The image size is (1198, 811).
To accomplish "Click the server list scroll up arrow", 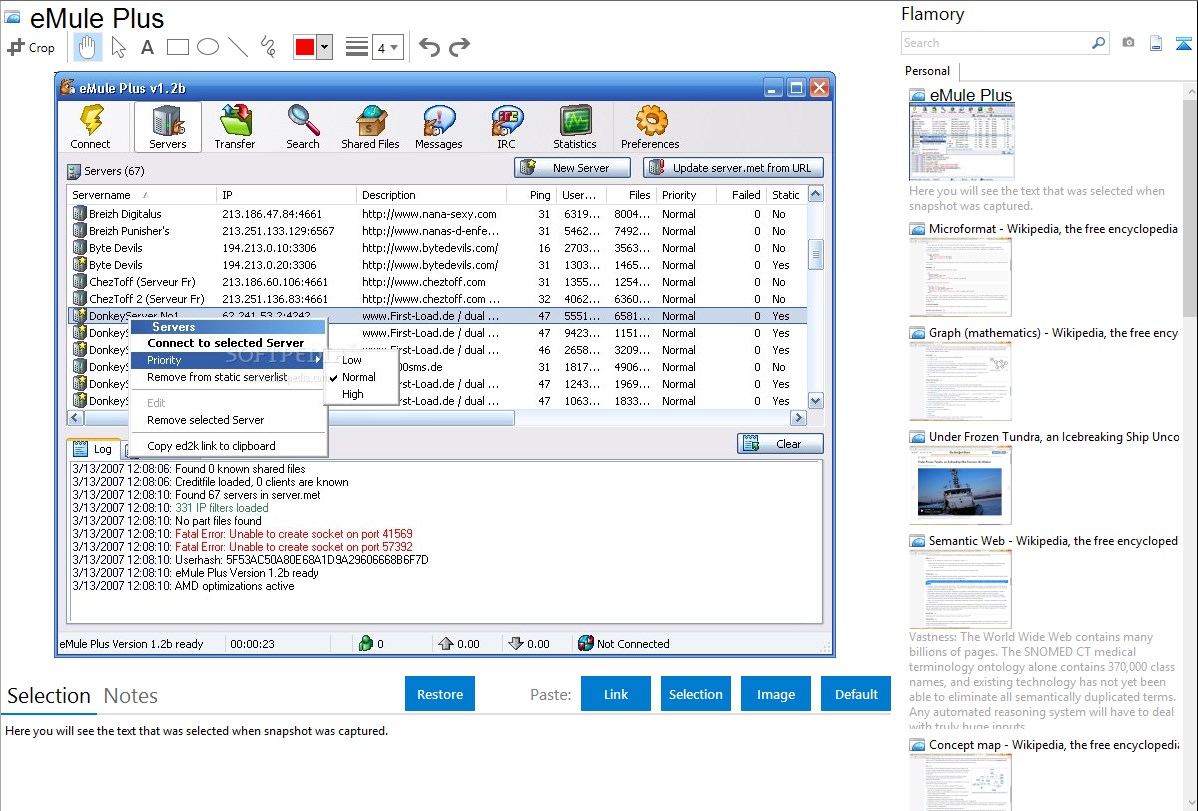I will (816, 194).
